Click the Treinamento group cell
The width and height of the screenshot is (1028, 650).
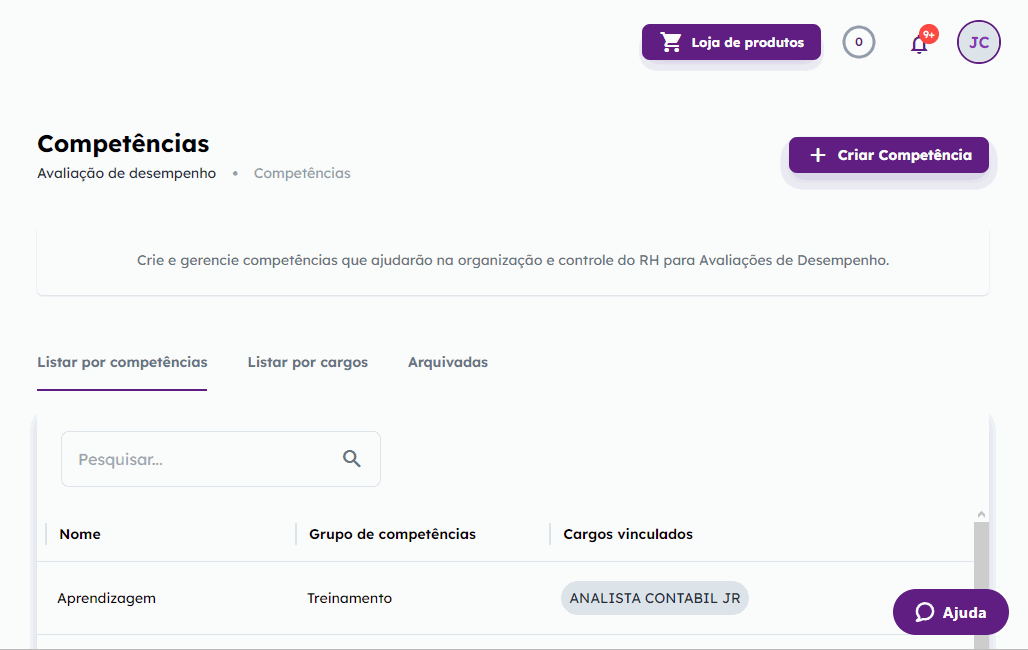coord(349,598)
